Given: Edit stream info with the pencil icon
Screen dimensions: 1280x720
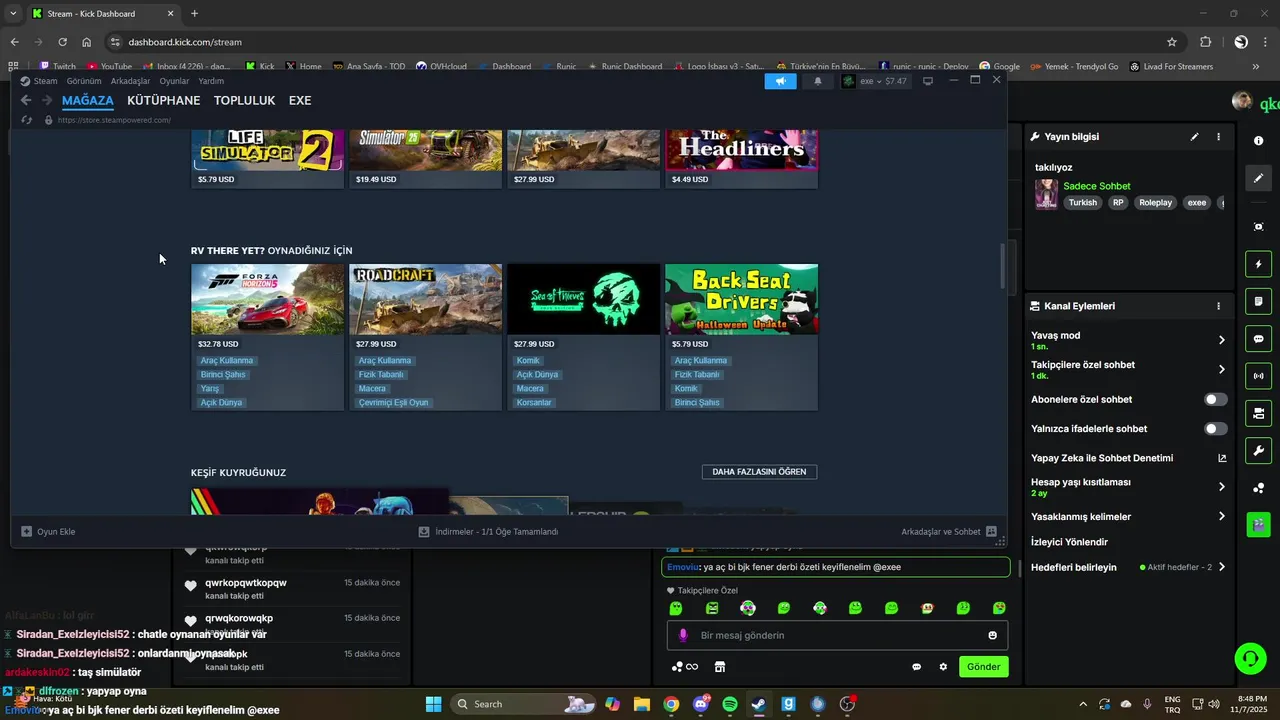Looking at the screenshot, I should 1194,136.
